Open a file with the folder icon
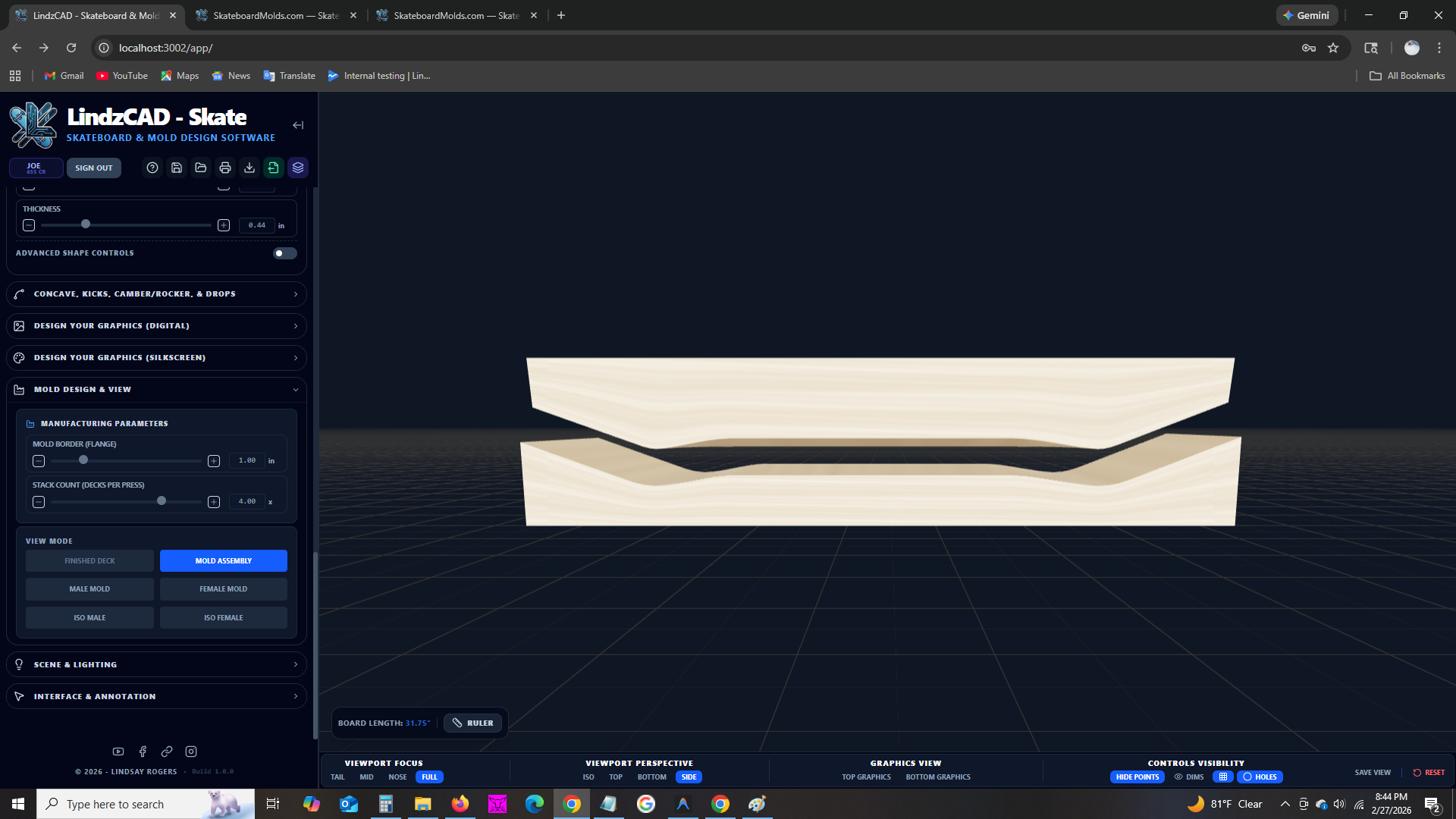Image resolution: width=1456 pixels, height=819 pixels. [201, 168]
